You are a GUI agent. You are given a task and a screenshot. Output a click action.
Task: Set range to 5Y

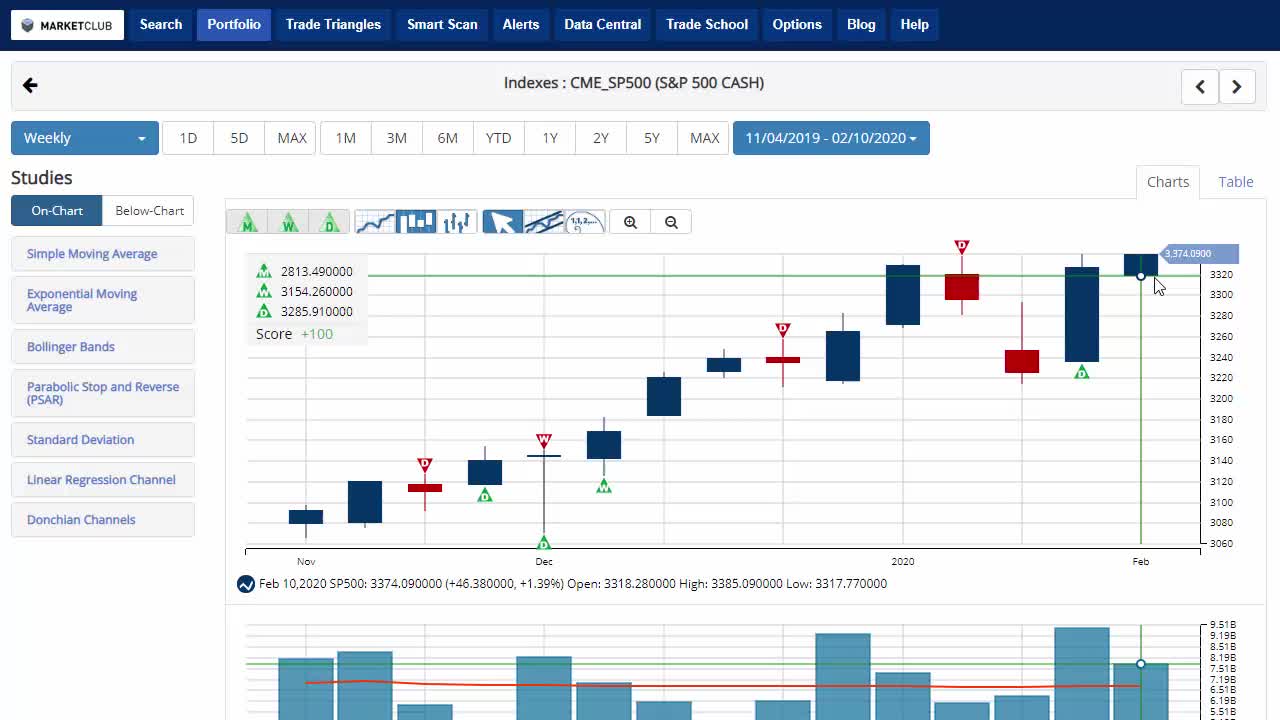pyautogui.click(x=652, y=138)
